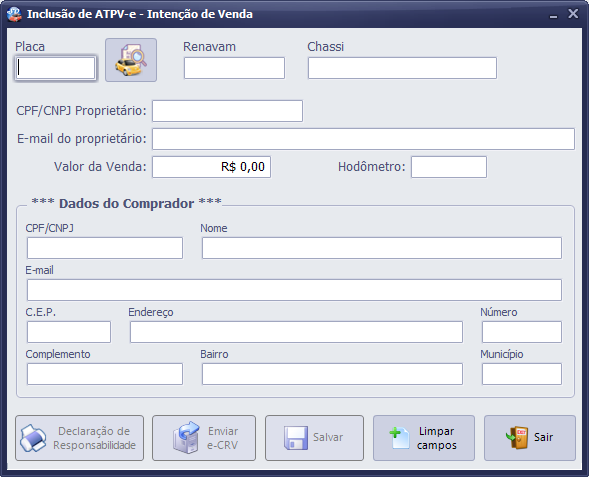Click Limpar campos to clear fields
The image size is (589, 477).
click(x=424, y=438)
